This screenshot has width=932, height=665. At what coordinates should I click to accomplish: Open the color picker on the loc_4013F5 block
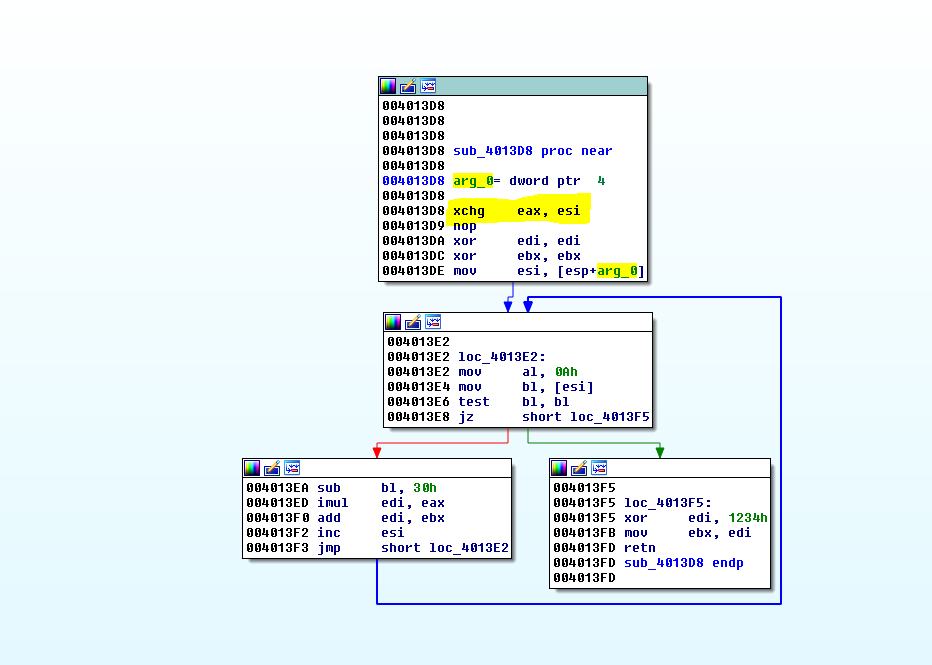(x=558, y=468)
